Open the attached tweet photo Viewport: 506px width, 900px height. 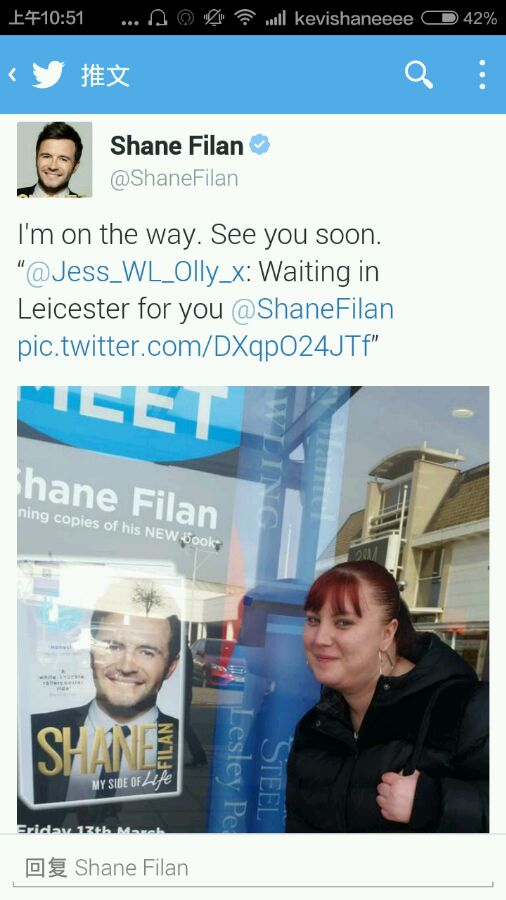click(253, 609)
